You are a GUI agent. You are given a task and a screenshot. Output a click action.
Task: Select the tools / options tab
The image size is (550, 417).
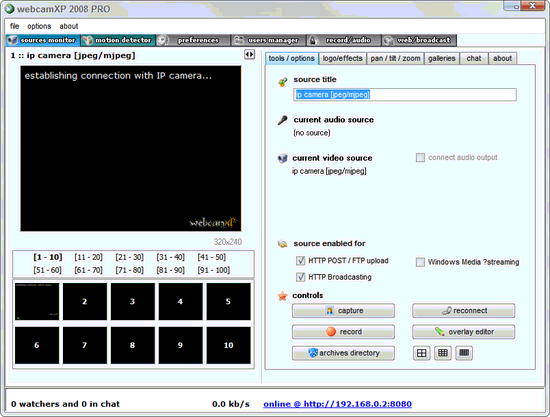291,58
